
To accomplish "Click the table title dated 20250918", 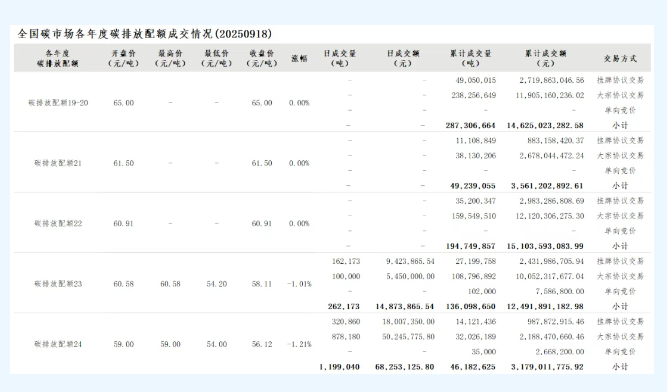I will (x=144, y=34).
